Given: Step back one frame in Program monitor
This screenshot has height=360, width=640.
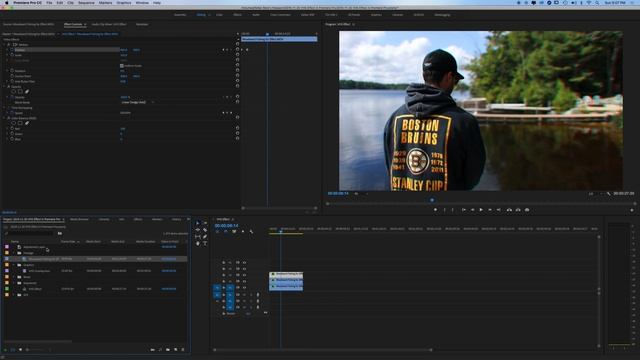Looking at the screenshot, I should click(472, 210).
